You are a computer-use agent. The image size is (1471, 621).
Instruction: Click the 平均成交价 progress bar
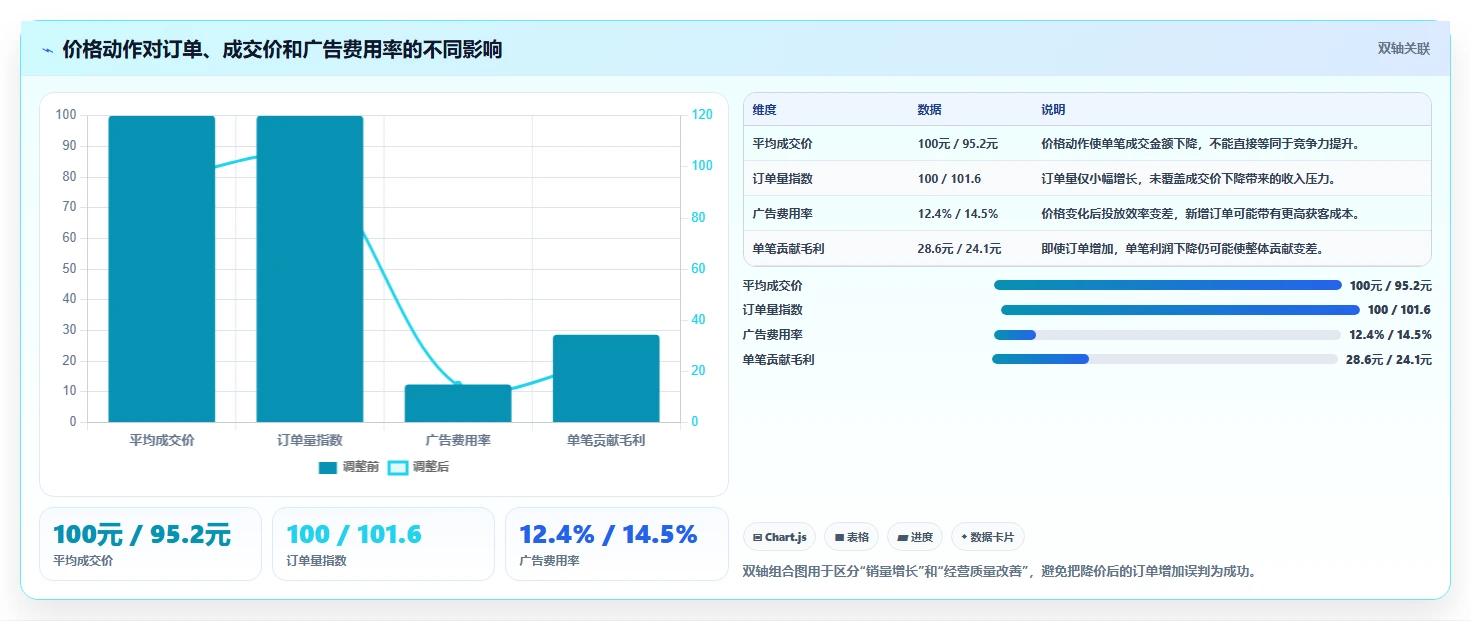tap(1167, 285)
